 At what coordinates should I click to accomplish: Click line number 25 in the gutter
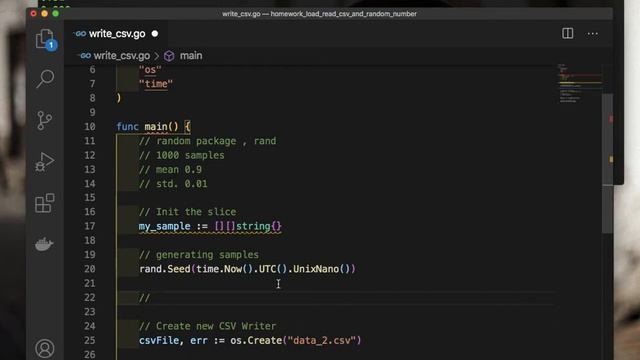pos(90,340)
